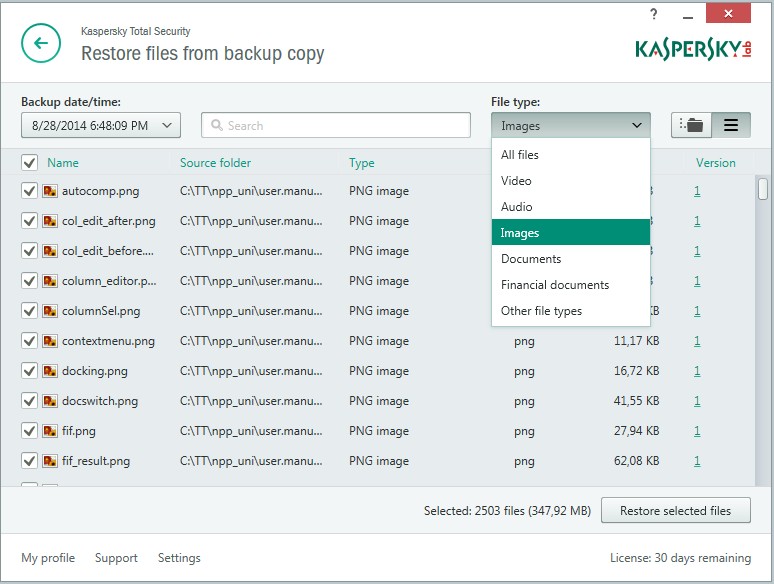
Task: Open My profile link
Action: click(48, 558)
